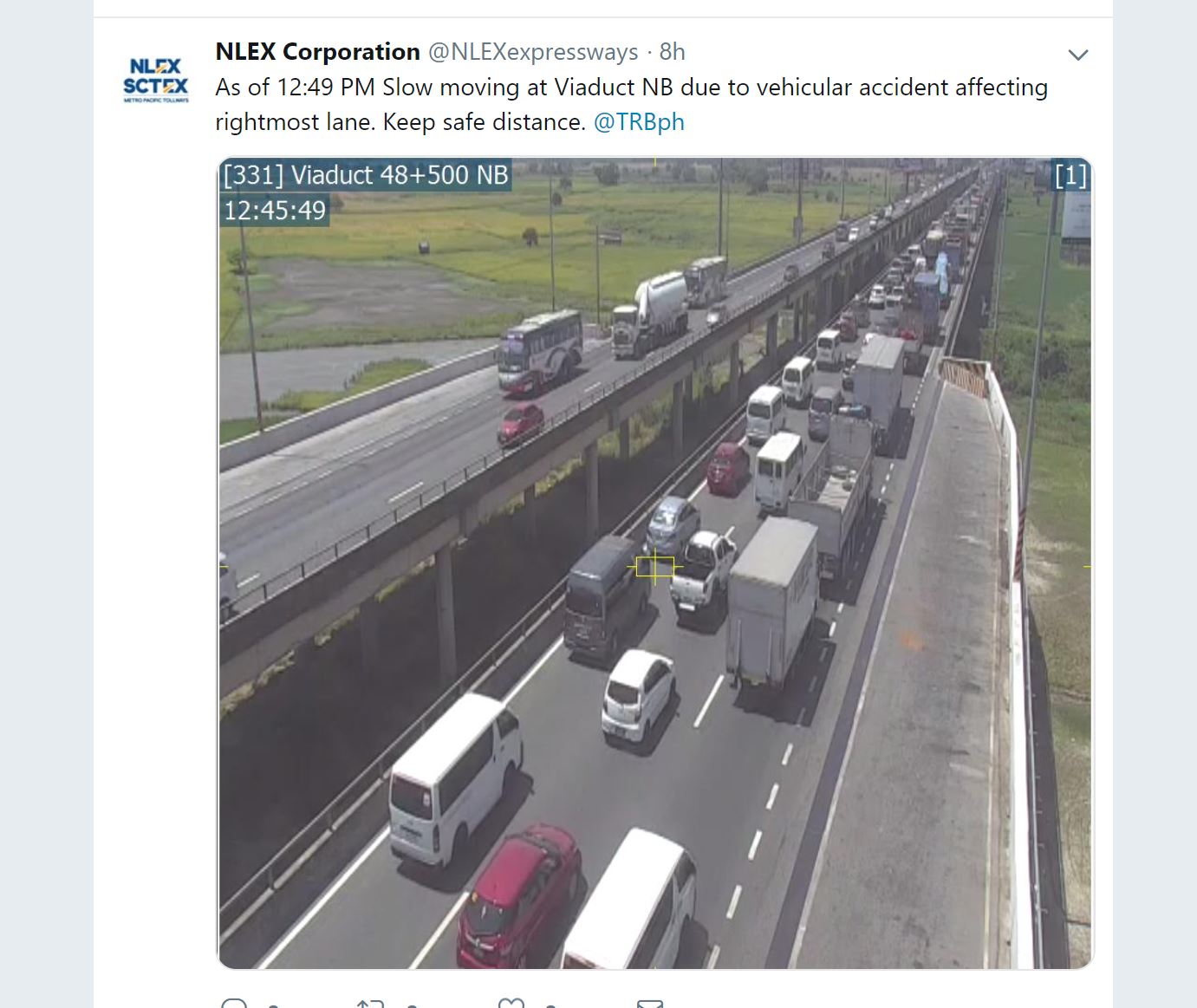This screenshot has width=1197, height=1008.
Task: Open the NLEX SCTEX profile avatar
Action: point(156,80)
